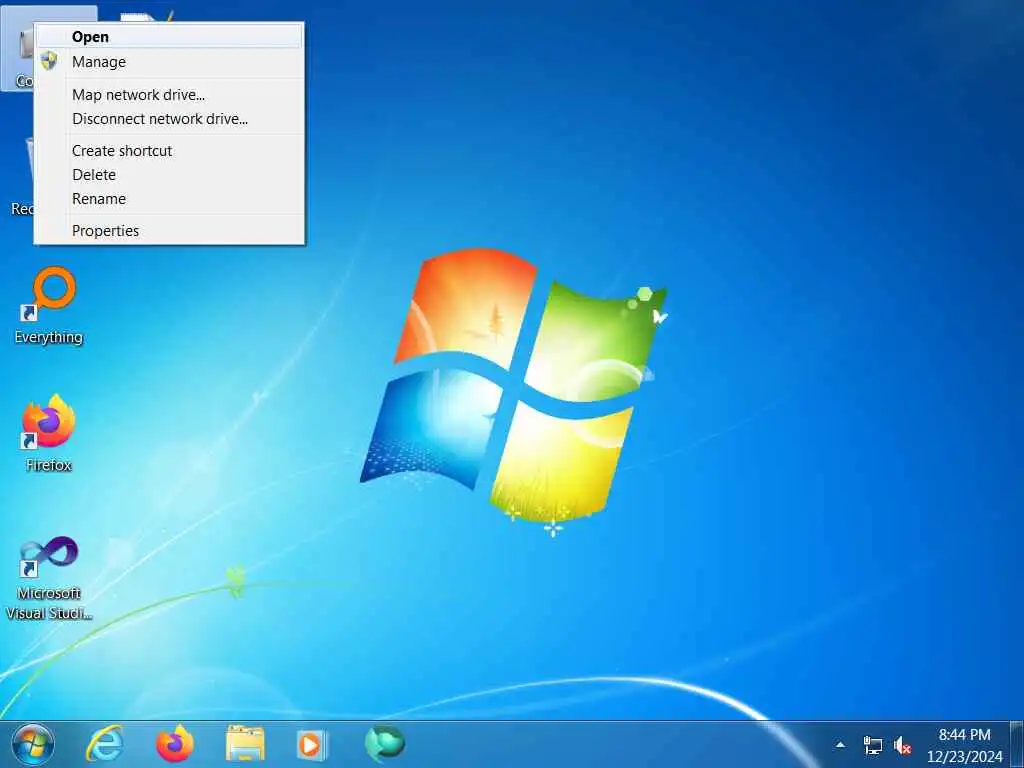The height and width of the screenshot is (768, 1024).
Task: Click the Show desktop strip
Action: pos(1017,744)
